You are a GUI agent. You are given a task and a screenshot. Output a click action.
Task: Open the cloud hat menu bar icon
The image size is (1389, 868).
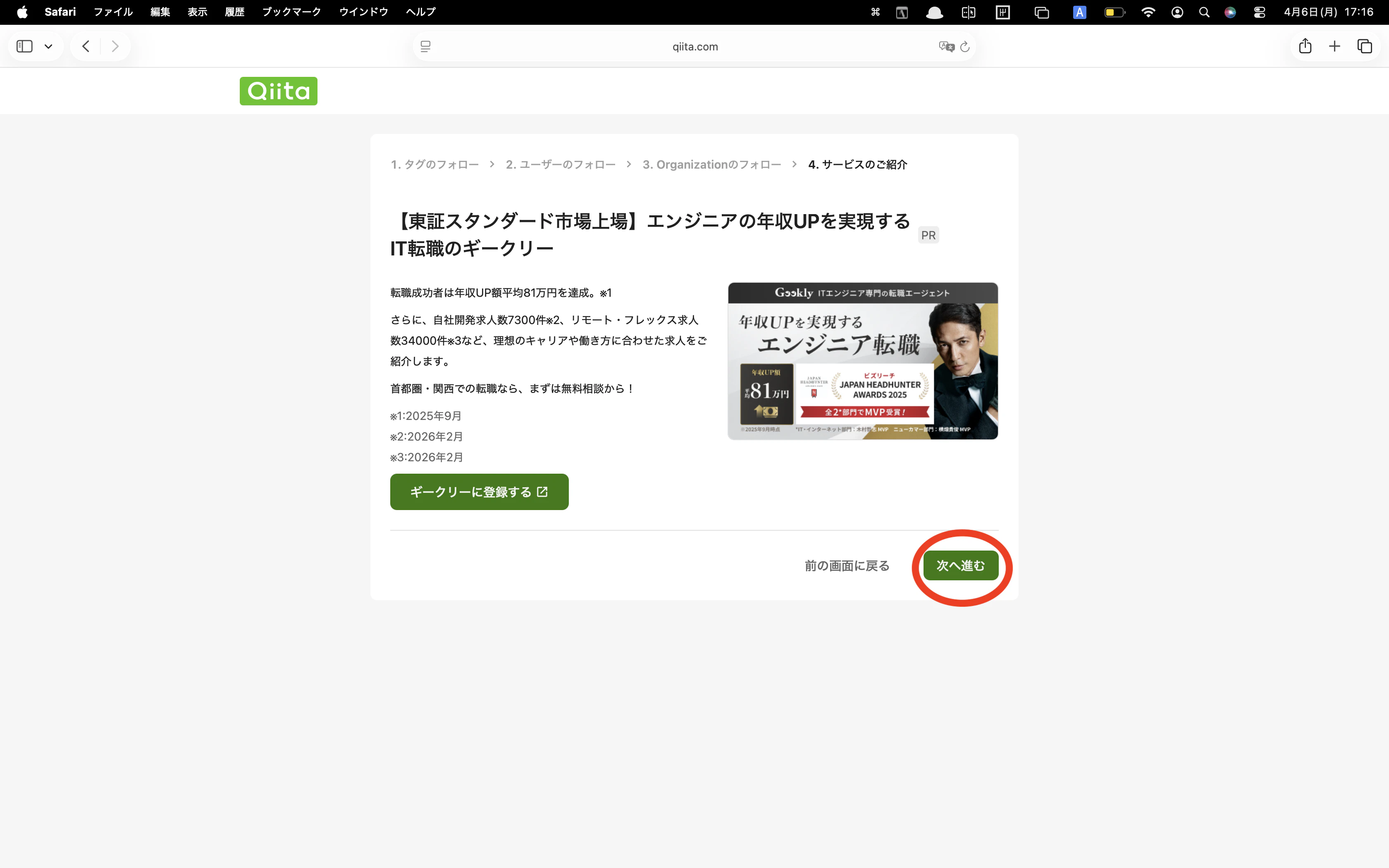point(934,12)
